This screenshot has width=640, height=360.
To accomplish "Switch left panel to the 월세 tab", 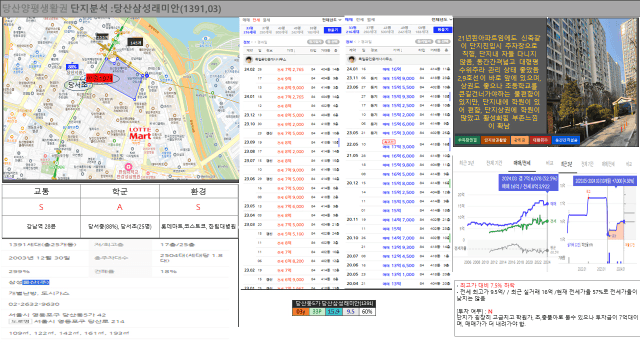I will pyautogui.click(x=266, y=20).
